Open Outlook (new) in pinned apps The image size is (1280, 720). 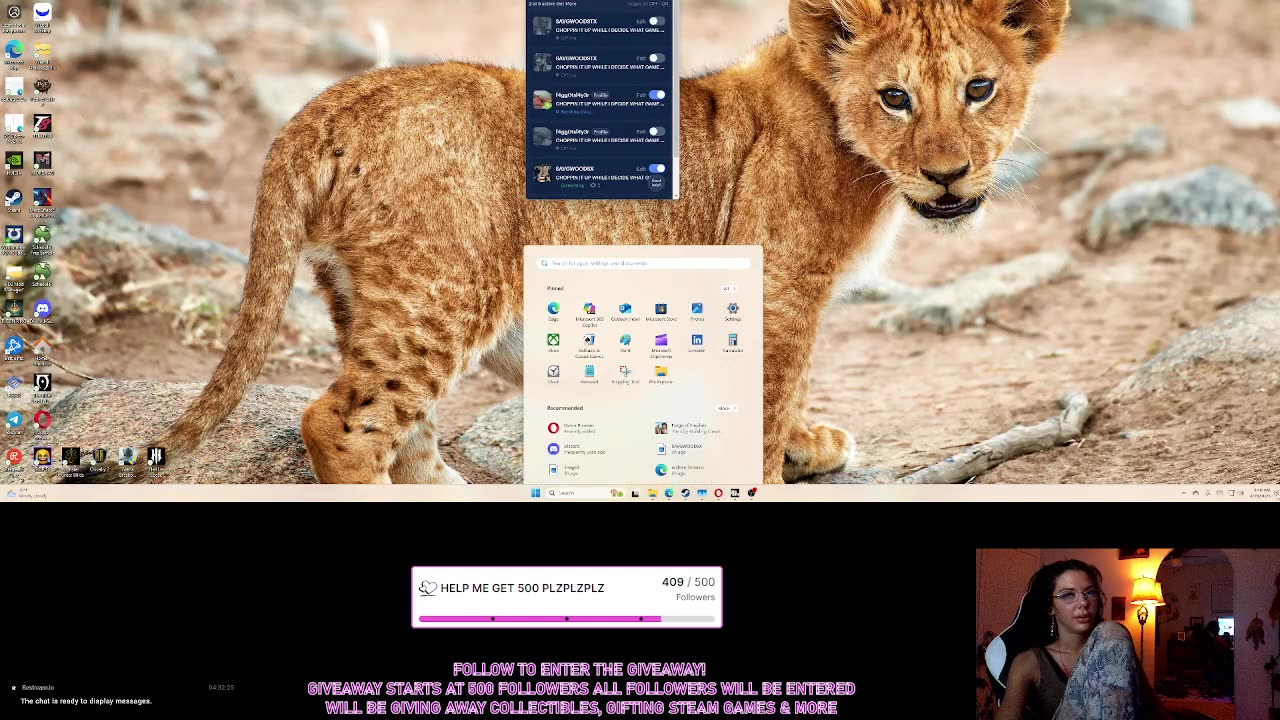tap(625, 311)
